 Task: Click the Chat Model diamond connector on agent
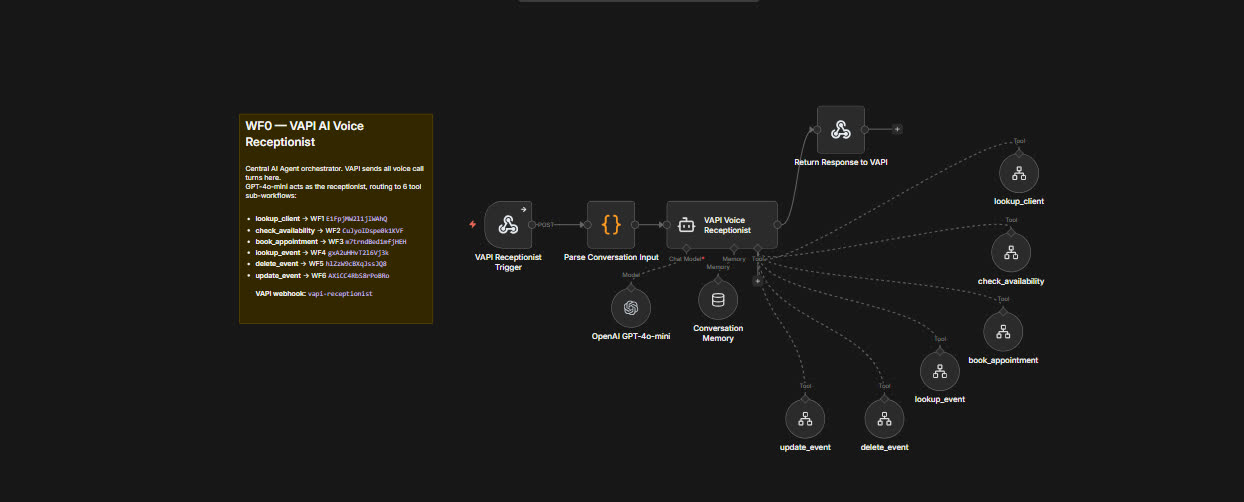tap(686, 249)
